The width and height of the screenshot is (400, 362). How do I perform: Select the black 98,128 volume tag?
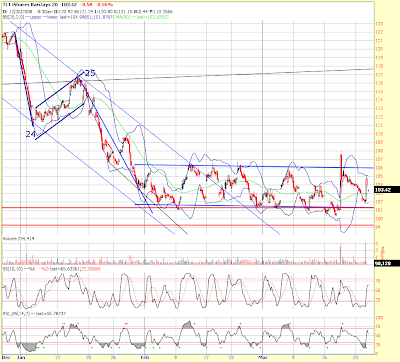(387, 263)
